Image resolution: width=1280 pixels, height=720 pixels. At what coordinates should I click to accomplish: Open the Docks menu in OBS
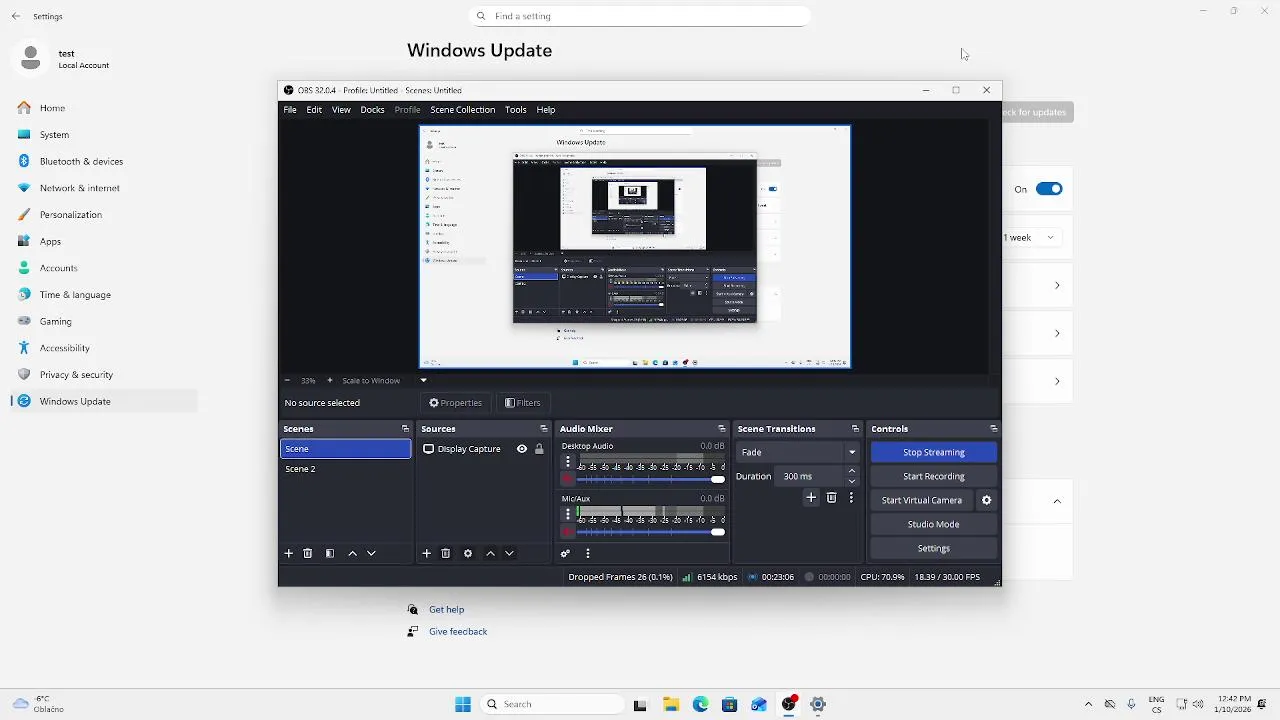coord(372,110)
